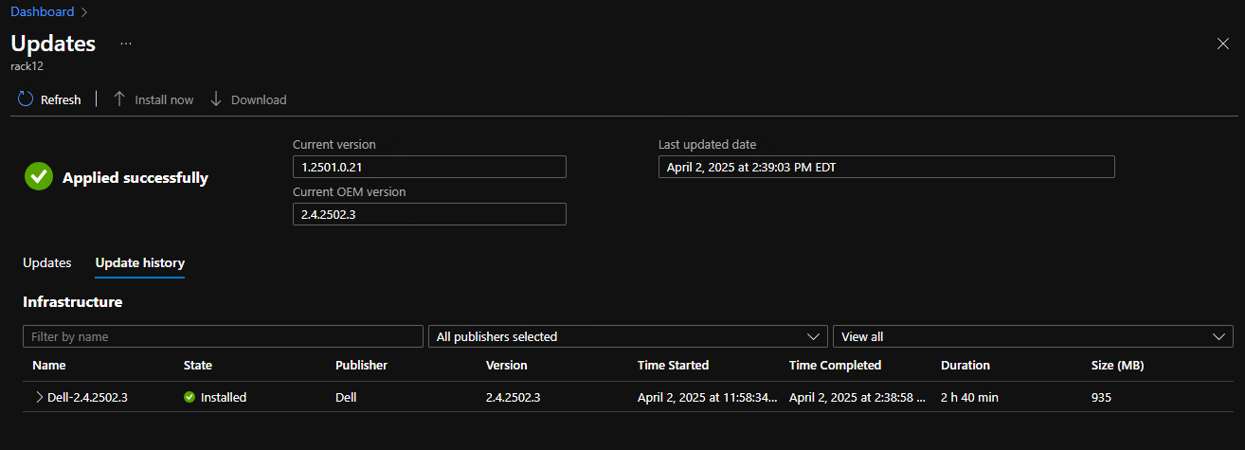Click the green Installed status icon
Viewport: 1245px width, 450px height.
click(190, 397)
